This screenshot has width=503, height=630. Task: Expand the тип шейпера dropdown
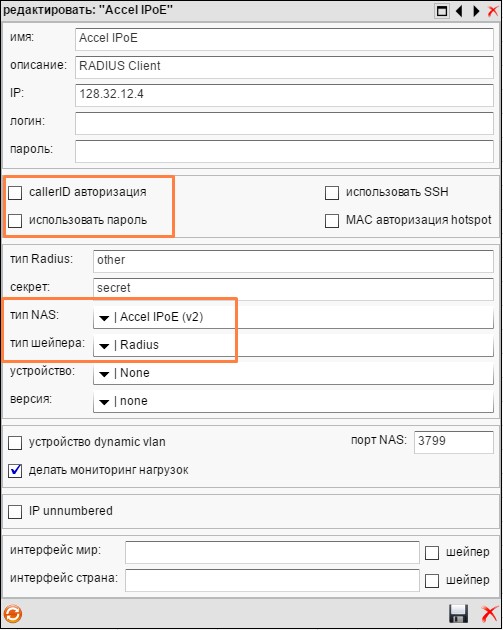104,346
